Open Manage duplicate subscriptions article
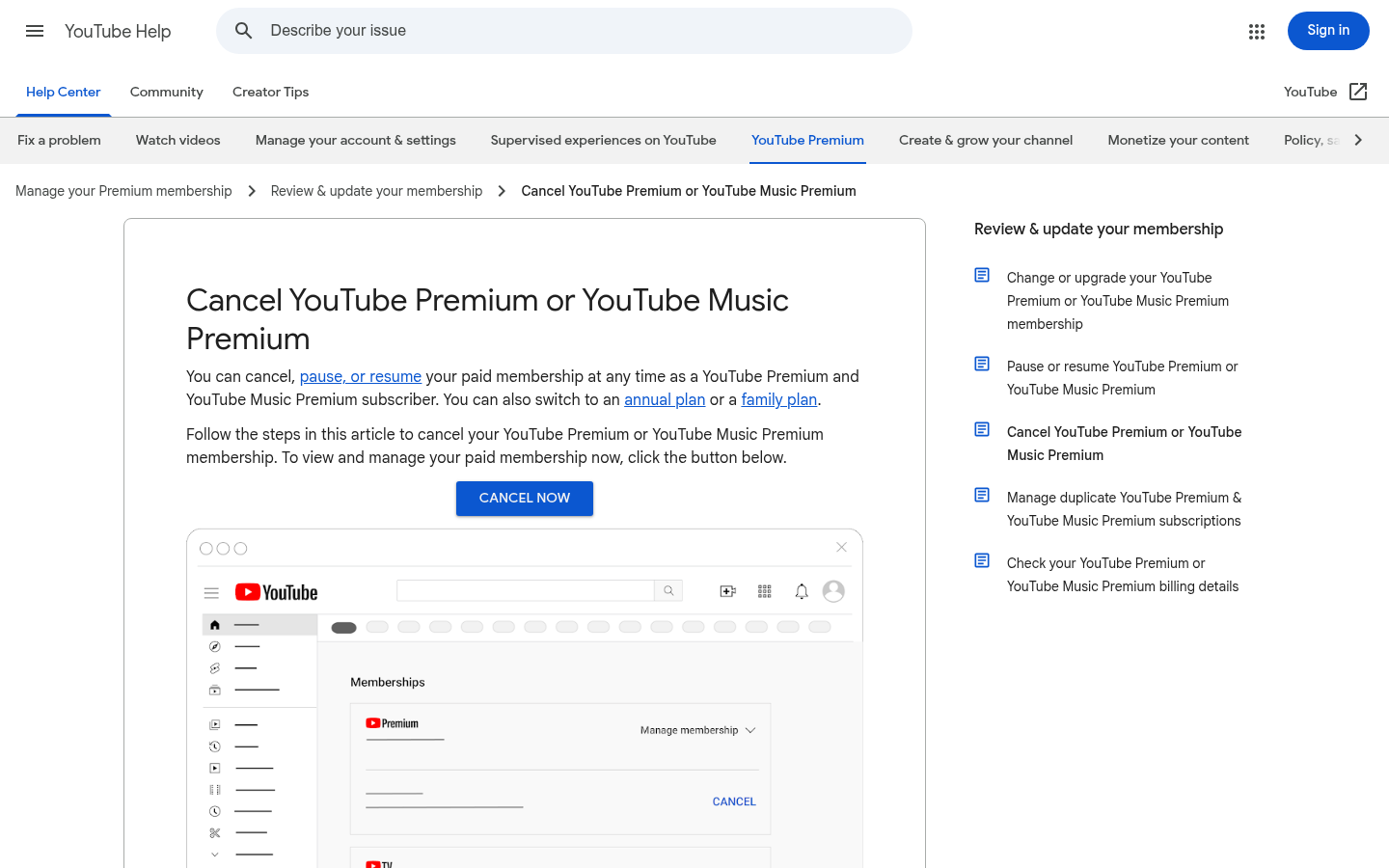Viewport: 1389px width, 868px height. (1124, 509)
